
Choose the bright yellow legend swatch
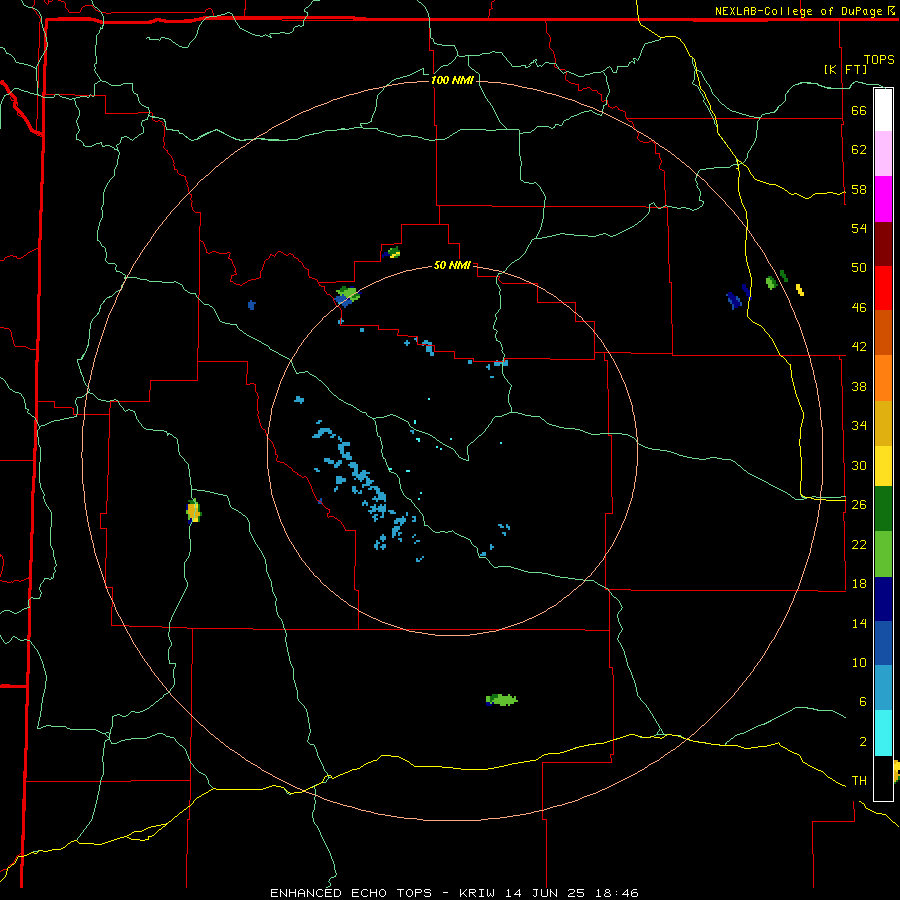coord(883,466)
